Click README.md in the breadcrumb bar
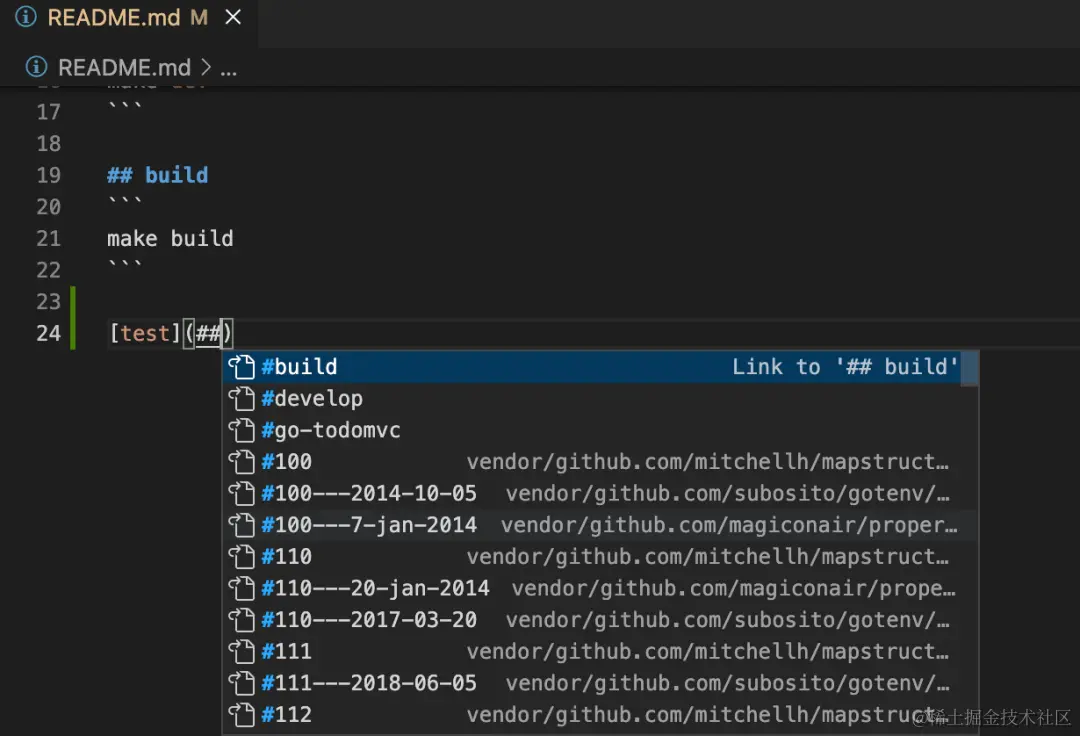This screenshot has width=1080, height=736. 124,67
